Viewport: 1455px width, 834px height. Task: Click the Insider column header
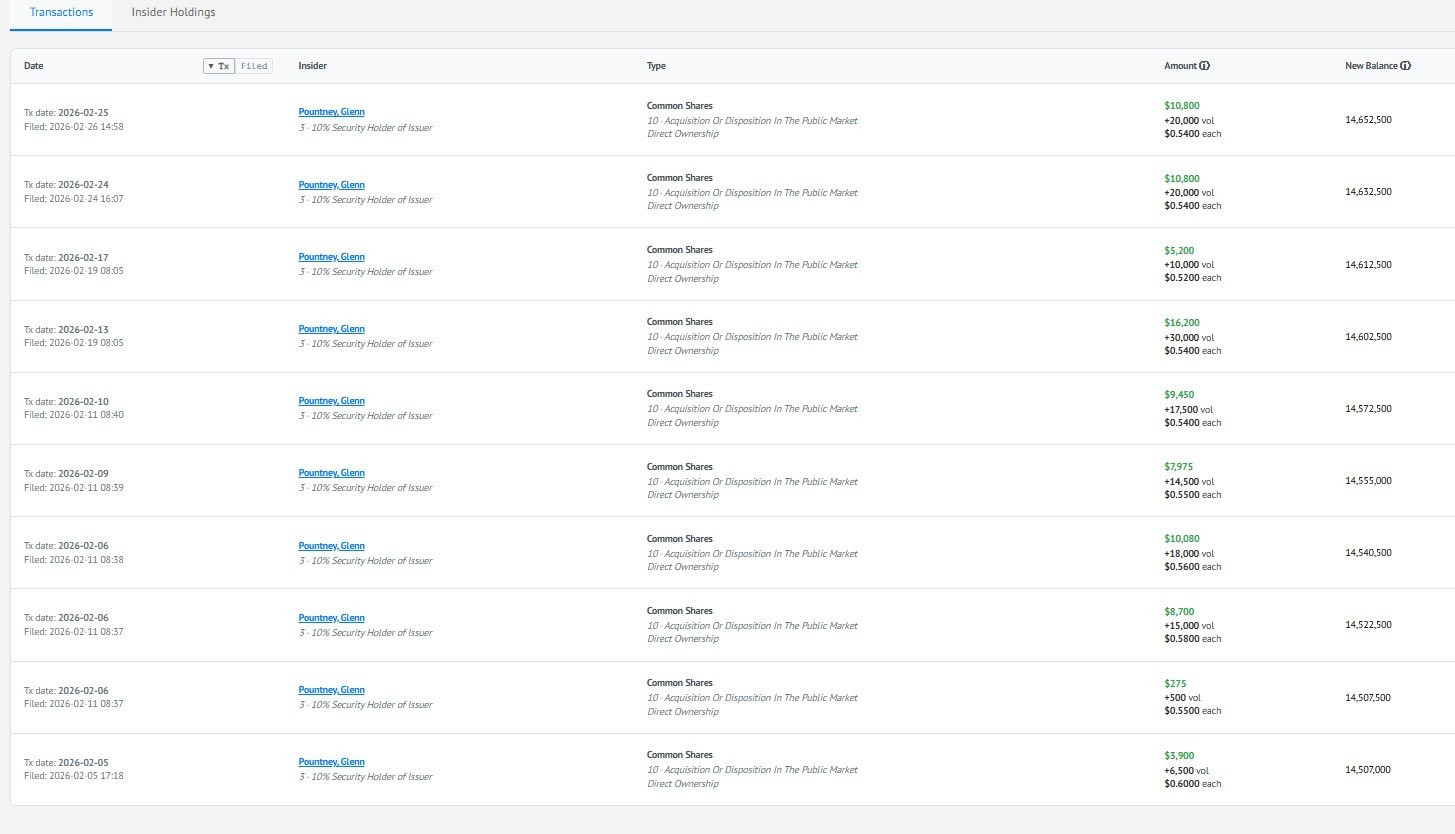[312, 66]
